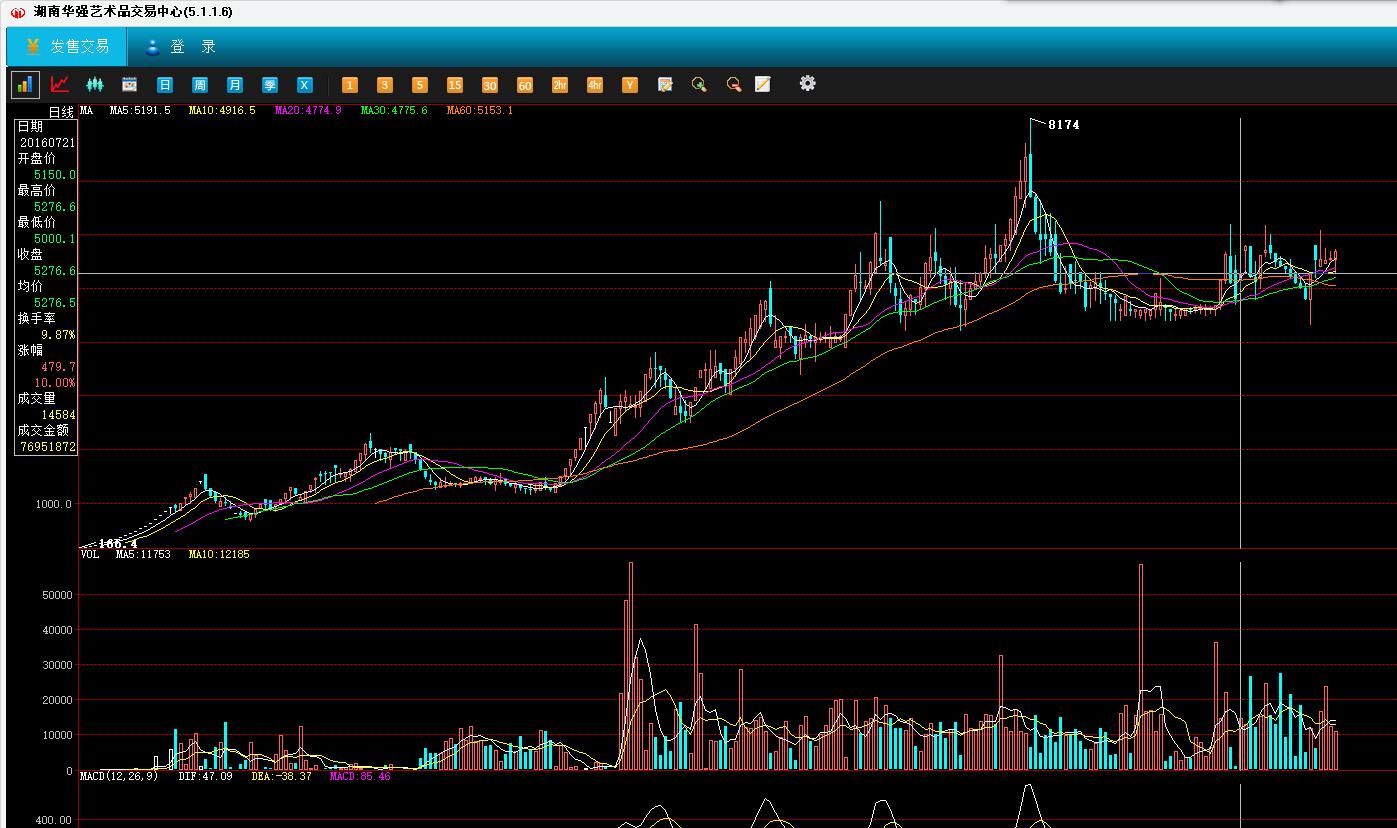Click the turnover amount 76951872

click(x=47, y=447)
